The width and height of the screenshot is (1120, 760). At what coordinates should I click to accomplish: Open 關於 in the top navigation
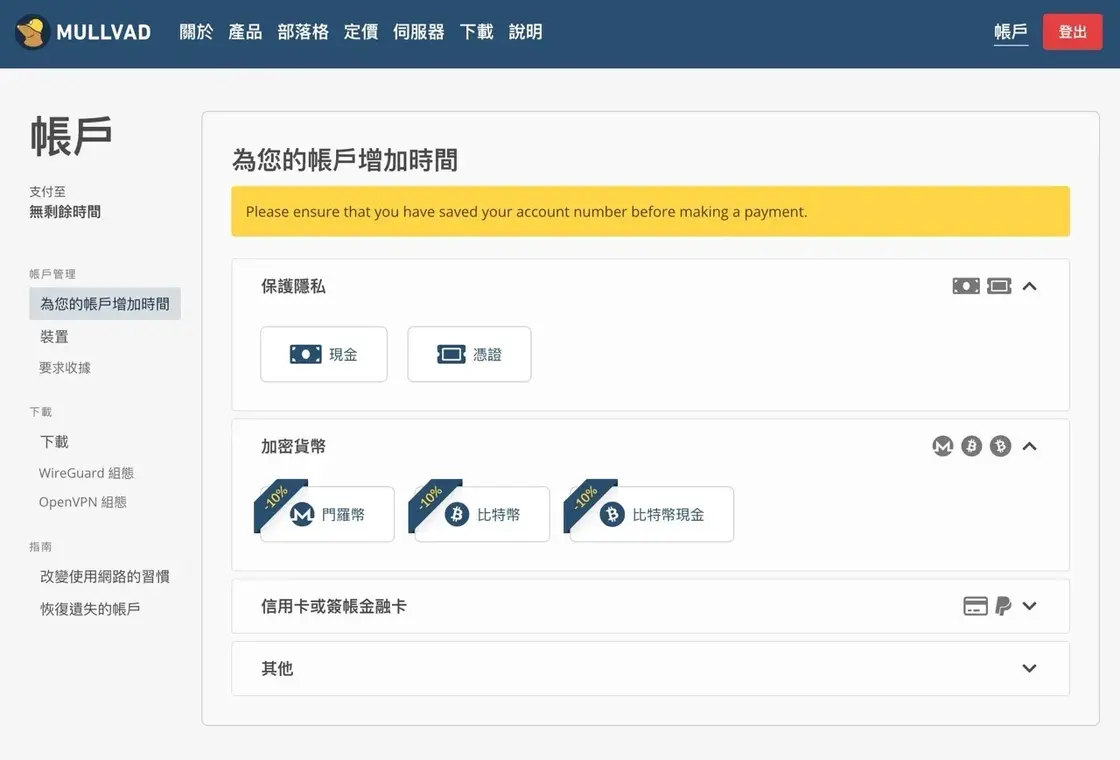(x=196, y=32)
